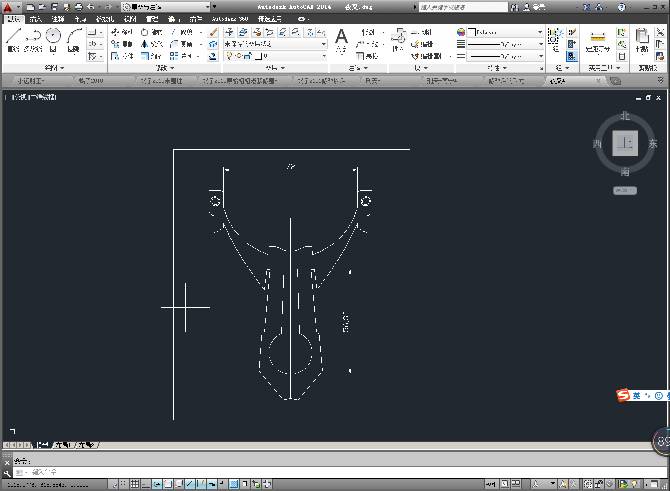This screenshot has width=670, height=491.
Task: Click the Erase tool icon
Action: pos(213,32)
